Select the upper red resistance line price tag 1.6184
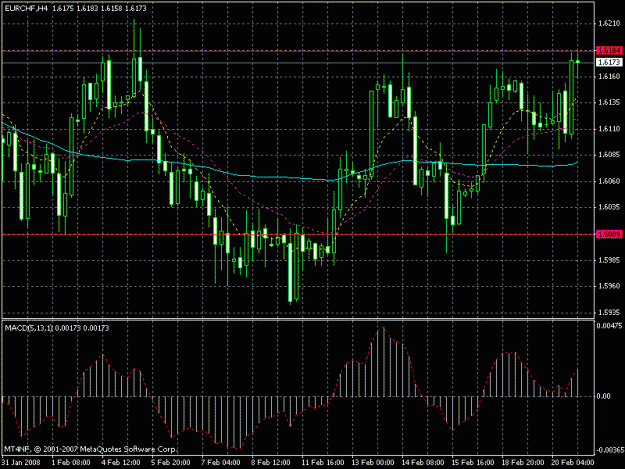Image resolution: width=625 pixels, height=469 pixels. point(609,51)
